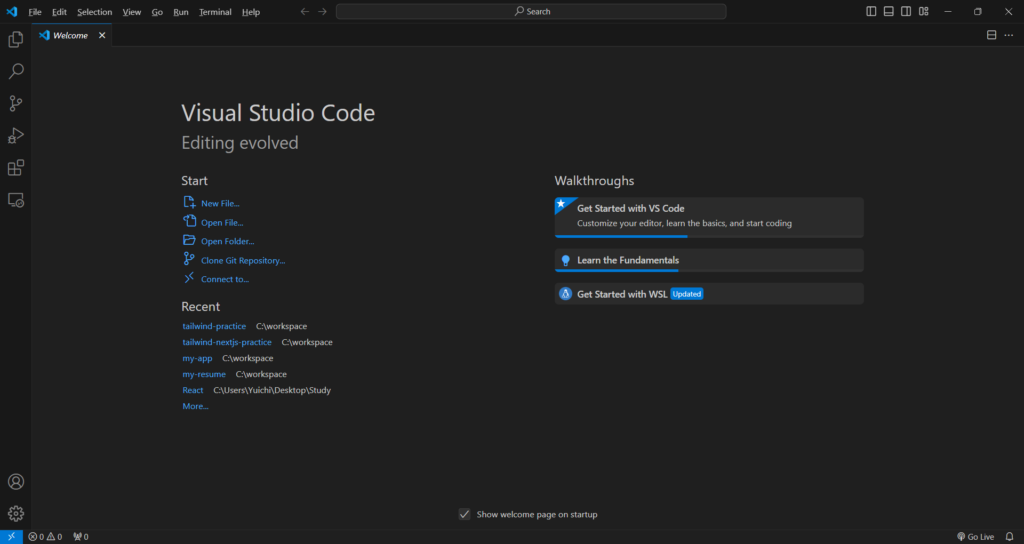Screen dimensions: 1024x544
Task: Open the Source Control view
Action: (x=16, y=103)
